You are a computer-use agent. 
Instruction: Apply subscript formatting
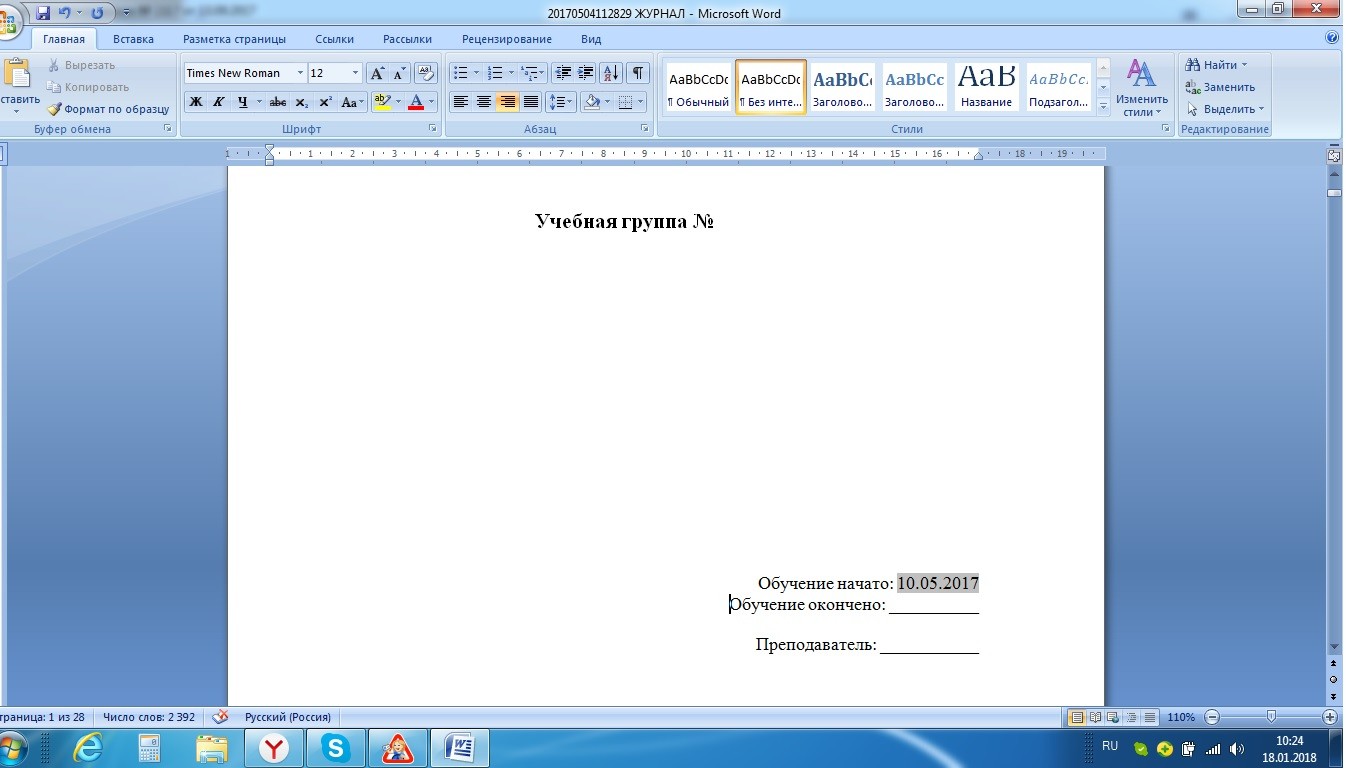click(x=302, y=102)
